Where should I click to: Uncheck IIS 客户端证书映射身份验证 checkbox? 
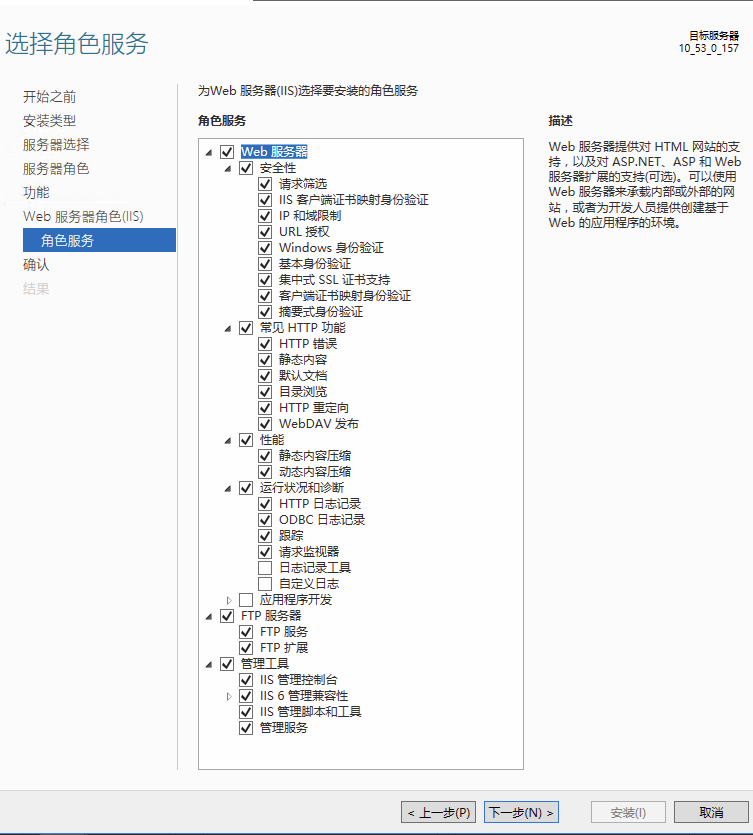coord(265,200)
